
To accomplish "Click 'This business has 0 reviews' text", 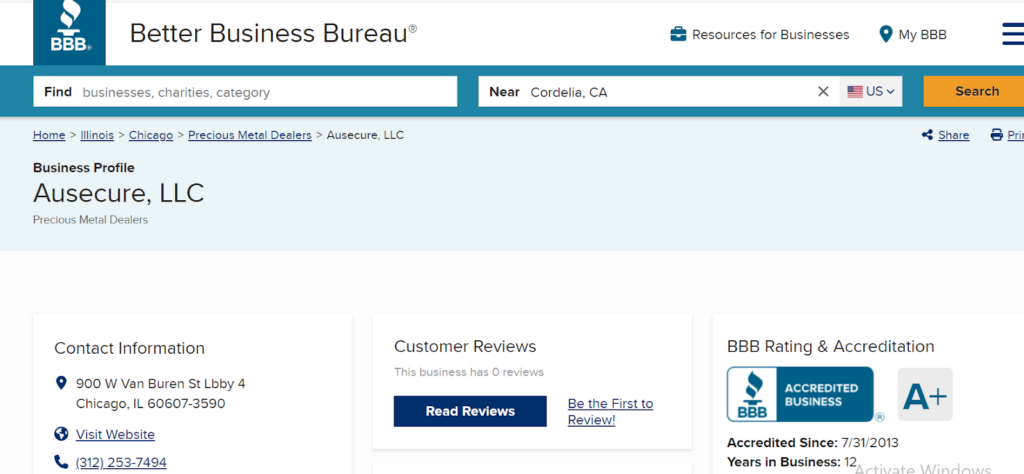I will point(468,372).
